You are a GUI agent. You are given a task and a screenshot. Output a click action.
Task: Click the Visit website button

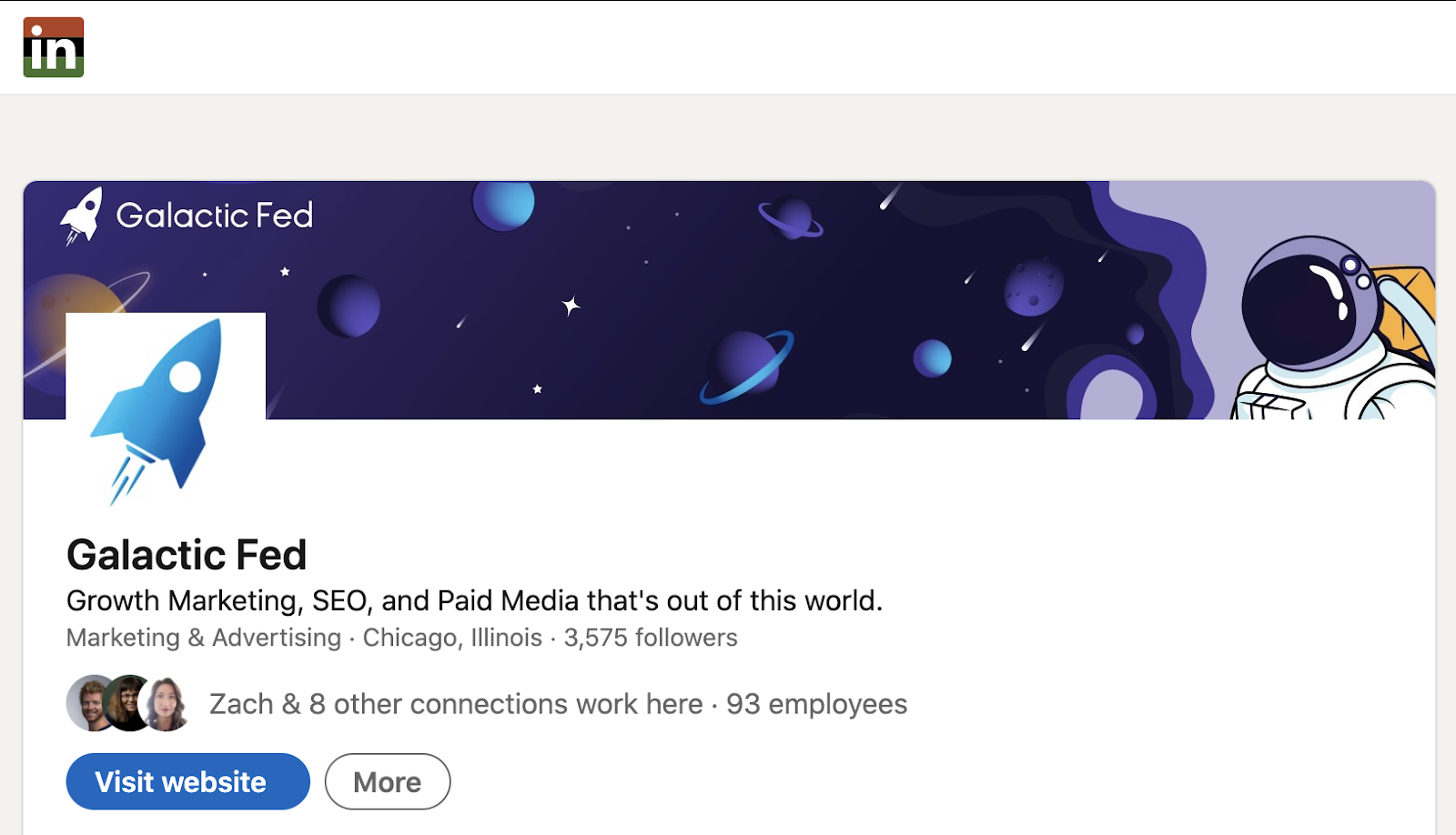[x=187, y=781]
